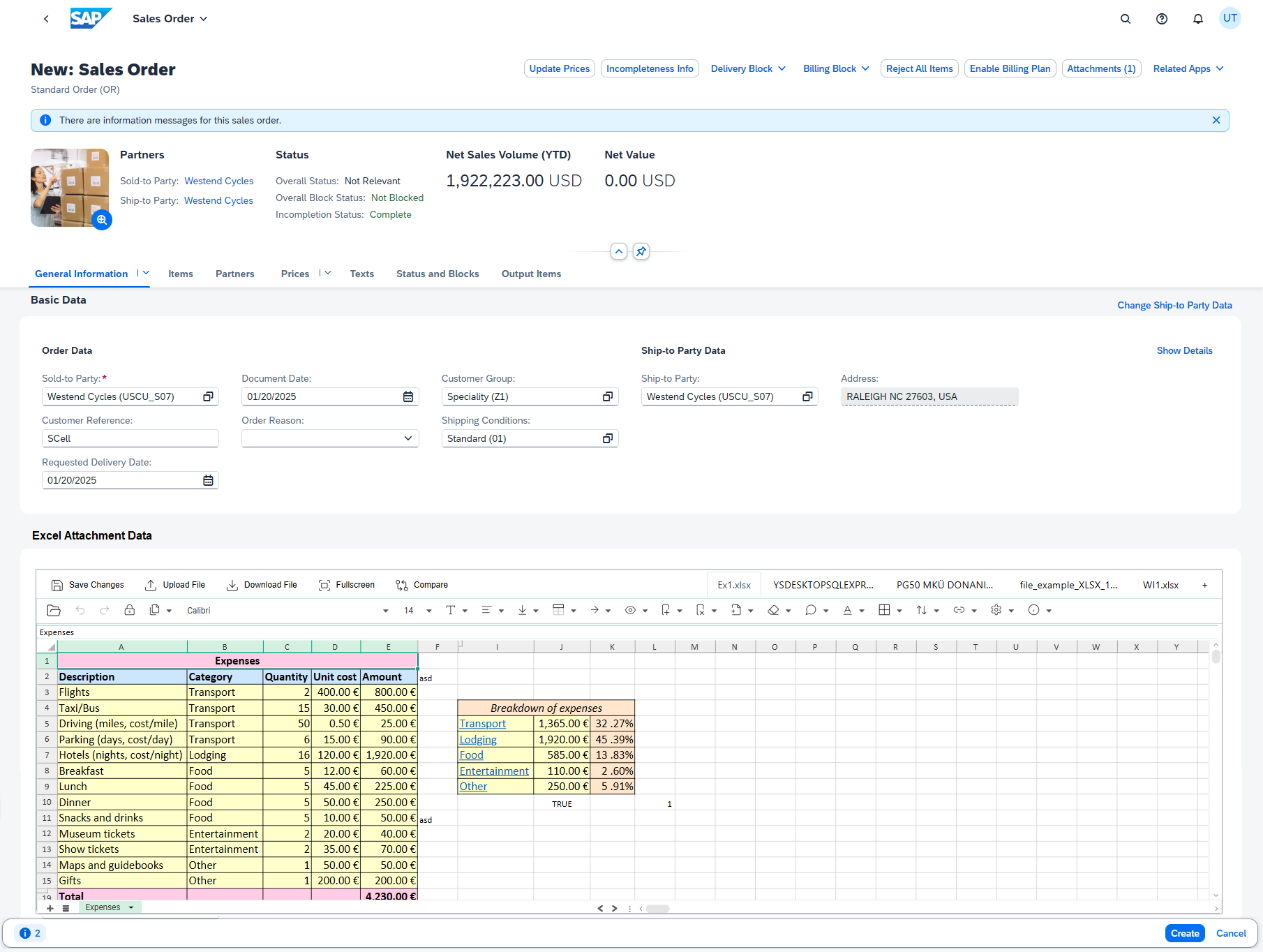Click the eraser clear tool
The width and height of the screenshot is (1263, 952).
coord(773,610)
